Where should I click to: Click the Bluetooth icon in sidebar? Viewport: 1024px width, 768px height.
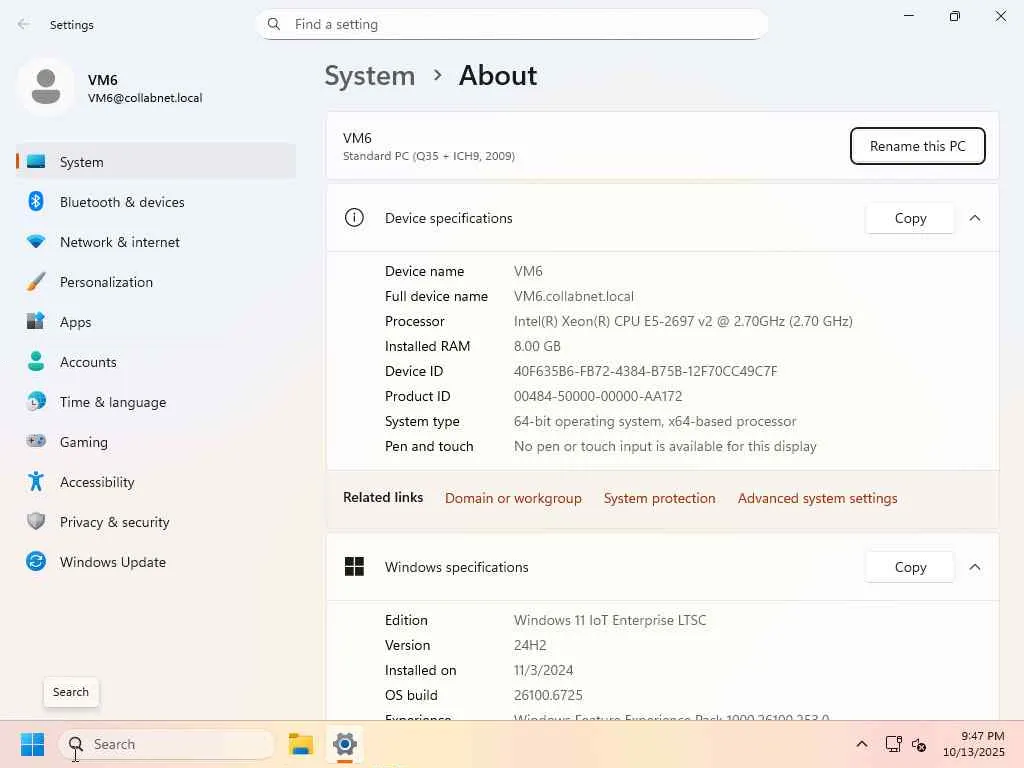[36, 201]
